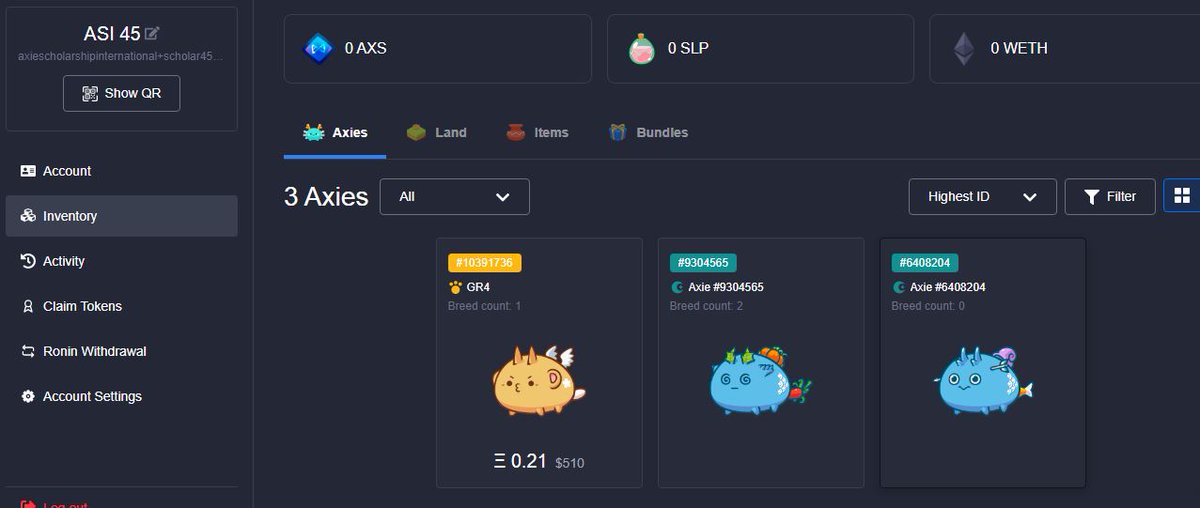The image size is (1200, 508).
Task: Click the QR code icon in Show QR
Action: pos(89,93)
